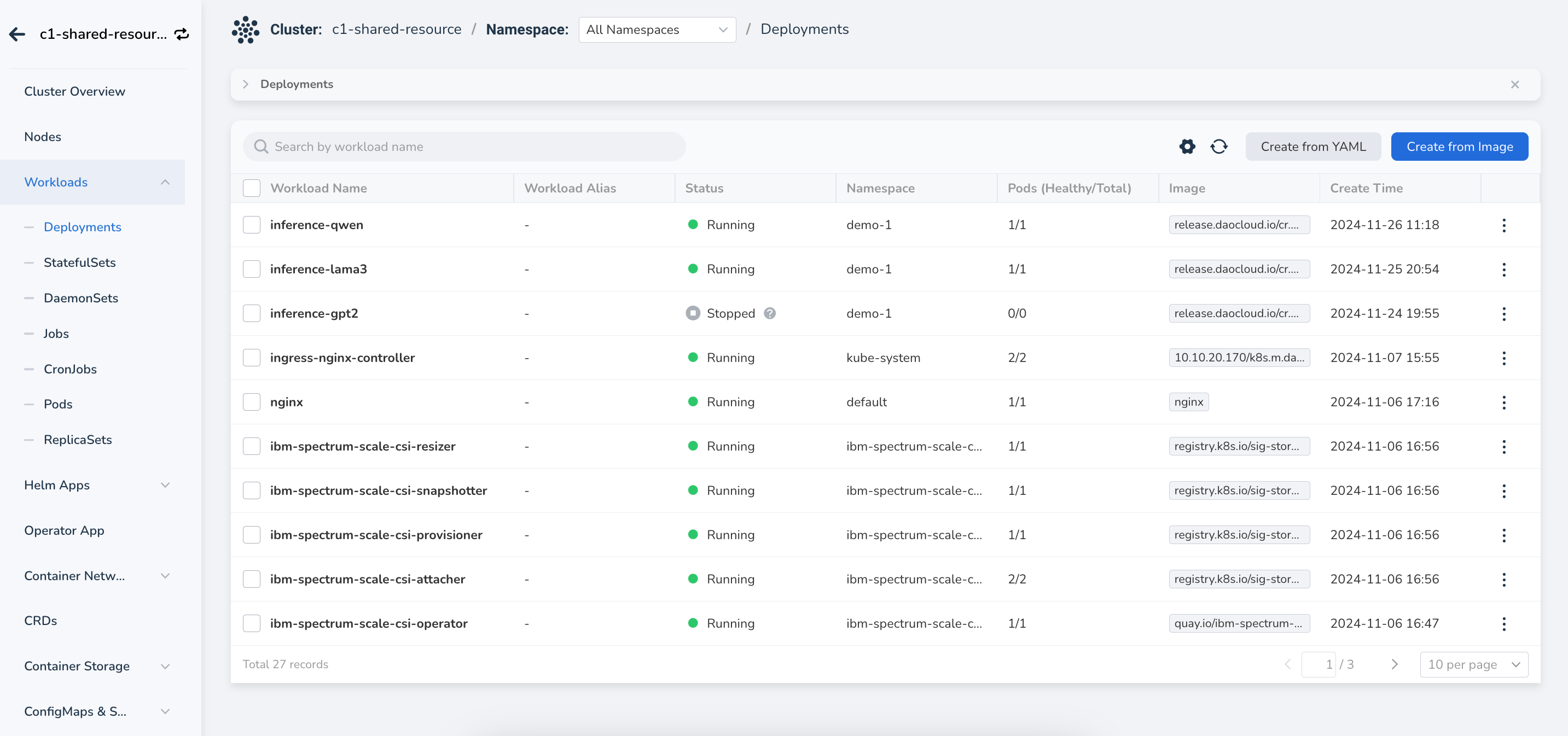Image resolution: width=1568 pixels, height=736 pixels.
Task: Open actions menu for inference-qwen
Action: tap(1503, 225)
